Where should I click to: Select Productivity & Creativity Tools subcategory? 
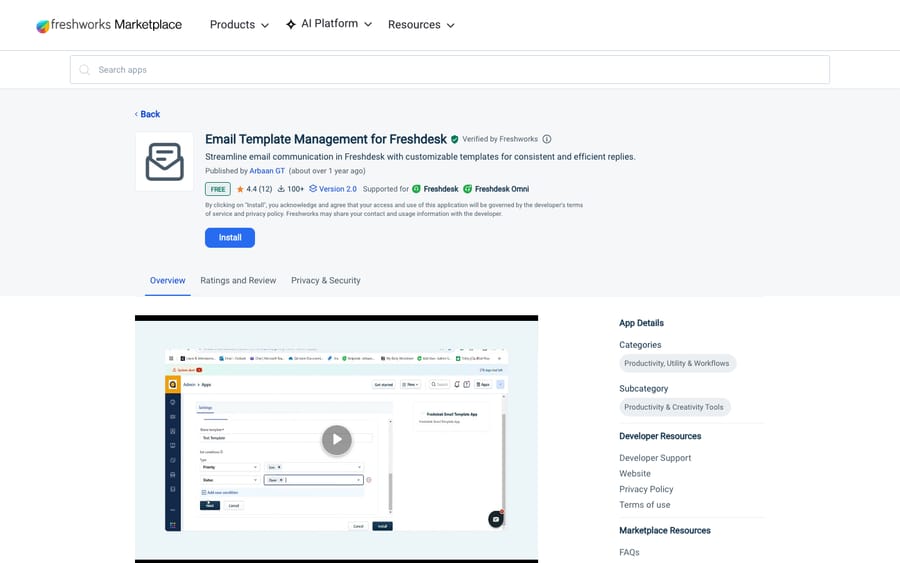click(x=674, y=407)
